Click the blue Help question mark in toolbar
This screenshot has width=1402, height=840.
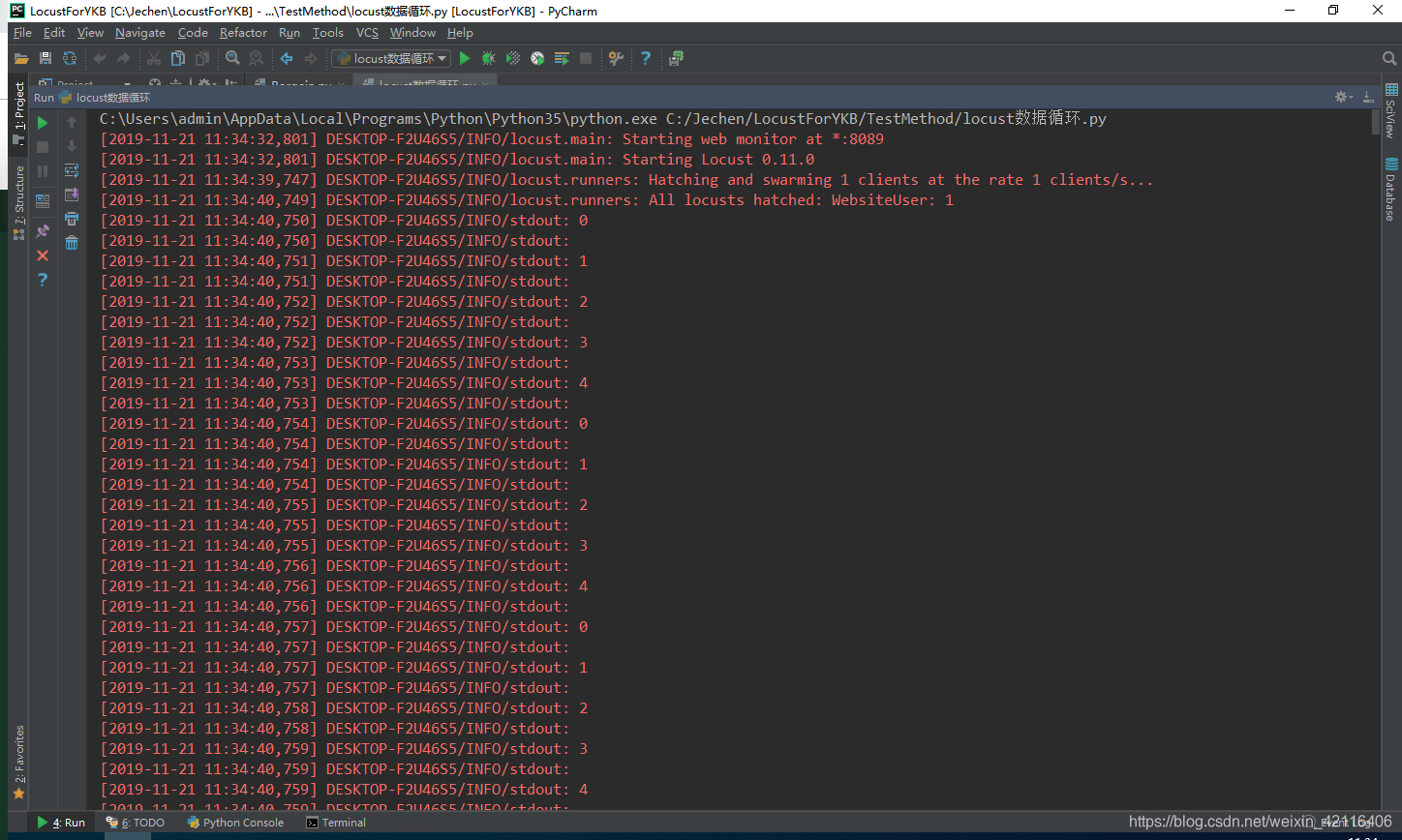(x=646, y=58)
